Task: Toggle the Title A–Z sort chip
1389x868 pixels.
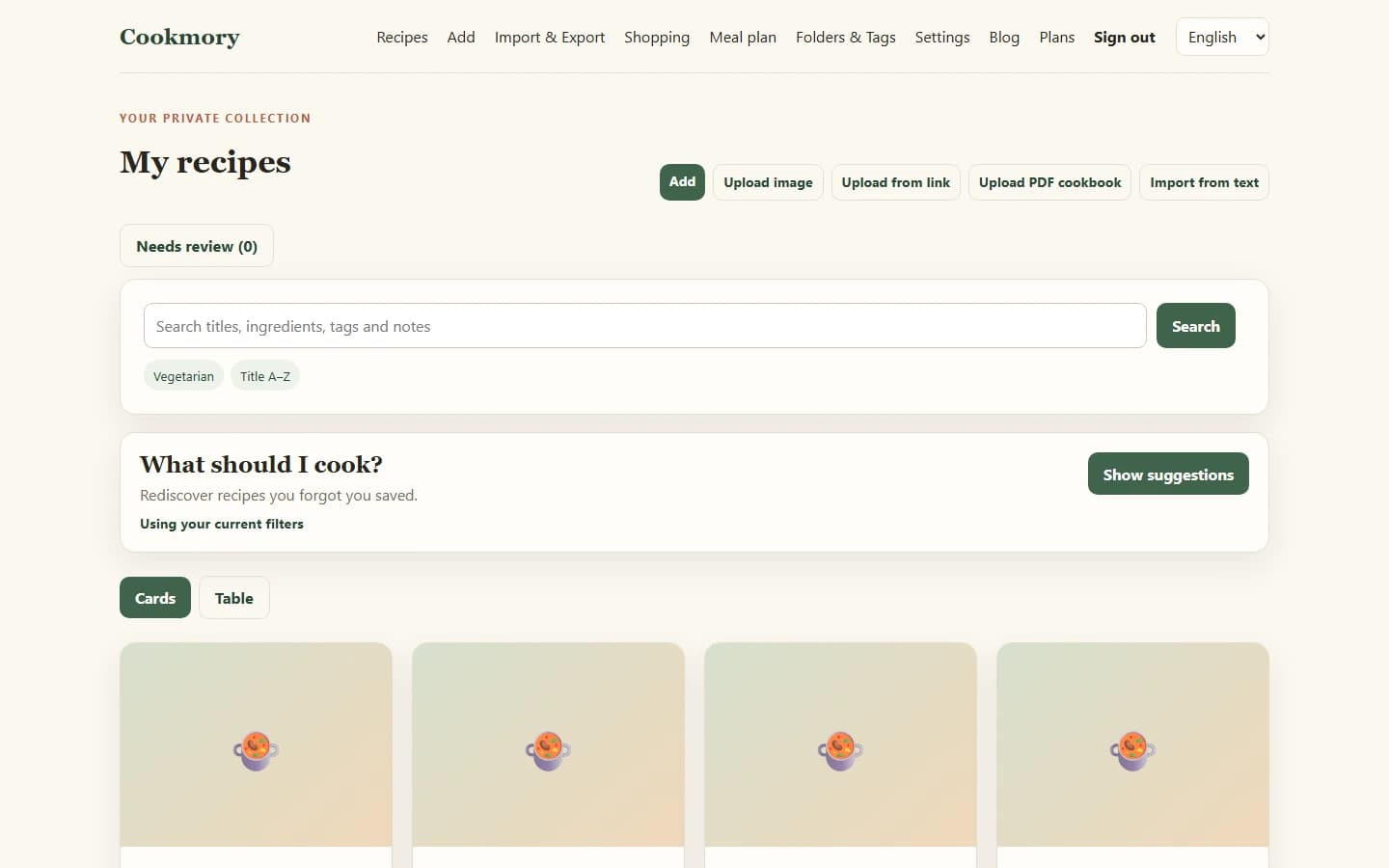Action: (265, 376)
